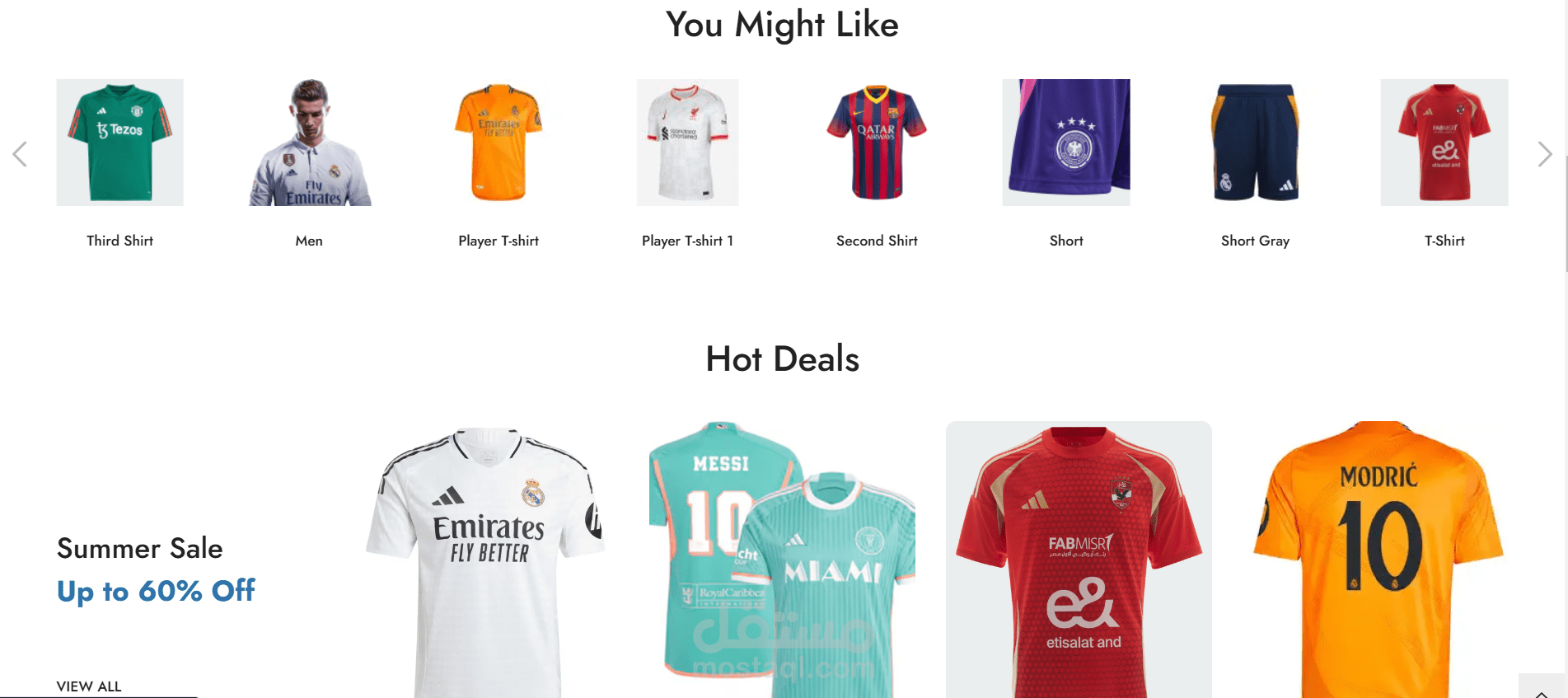Select the Qatar Airways Second Shirt image
The height and width of the screenshot is (698, 1568).
click(877, 143)
